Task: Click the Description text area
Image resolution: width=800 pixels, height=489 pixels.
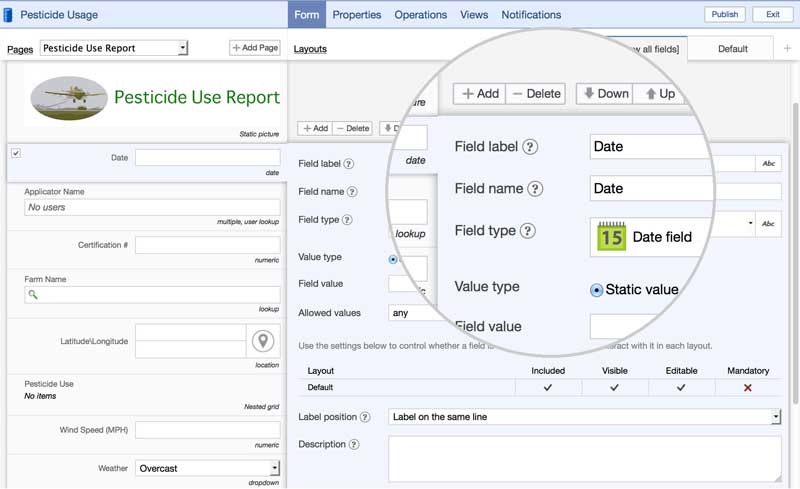Action: pos(585,458)
